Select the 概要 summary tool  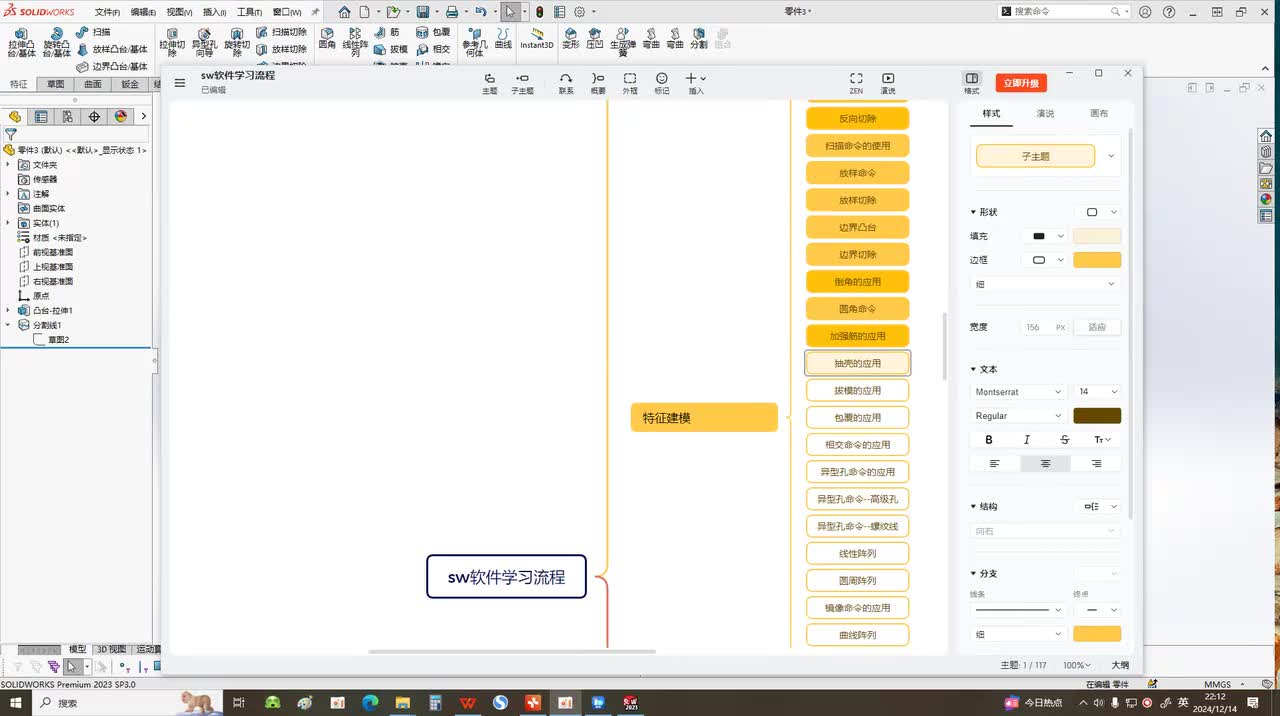pos(598,83)
